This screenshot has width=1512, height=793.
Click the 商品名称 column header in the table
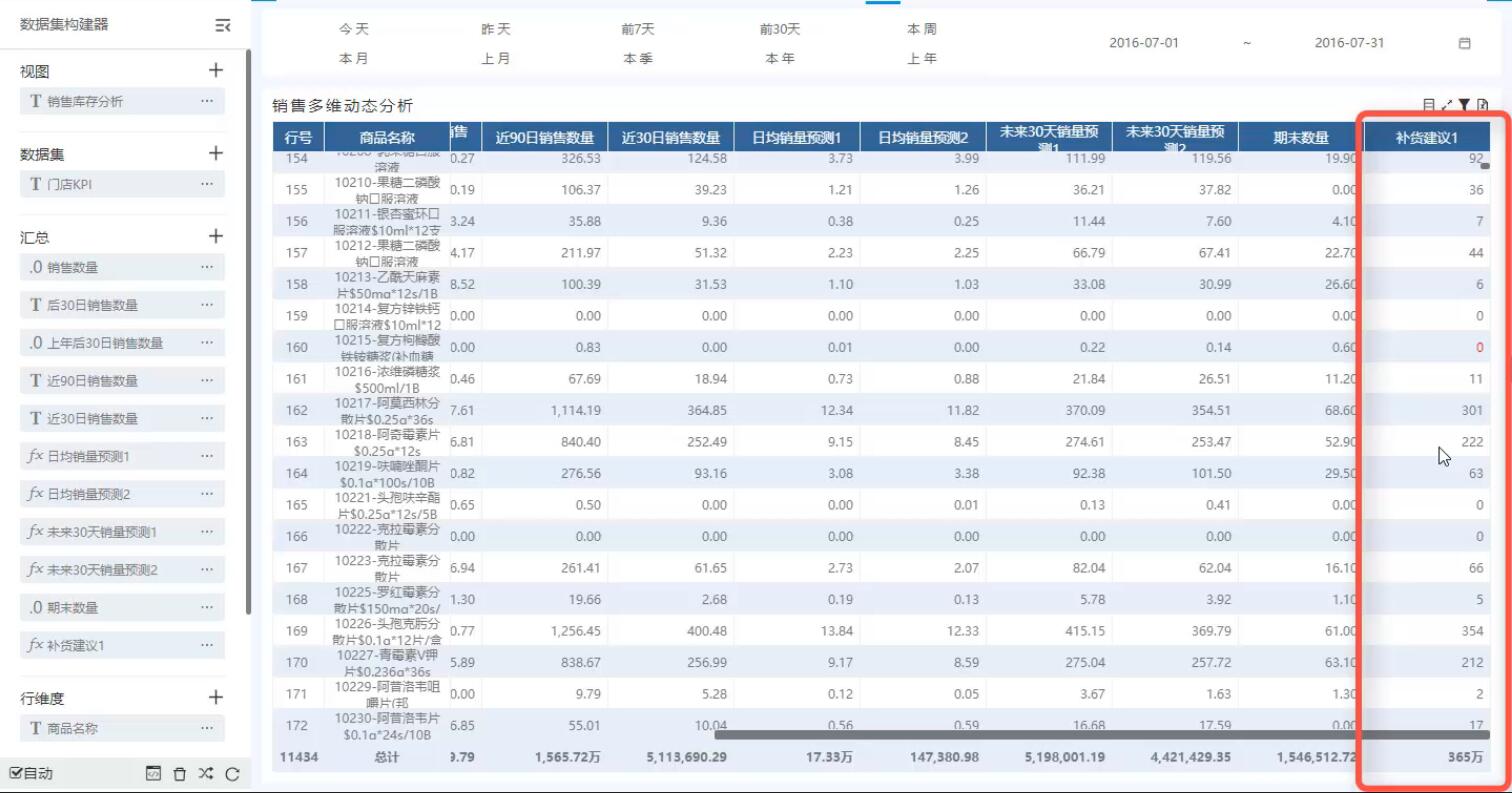pyautogui.click(x=387, y=137)
